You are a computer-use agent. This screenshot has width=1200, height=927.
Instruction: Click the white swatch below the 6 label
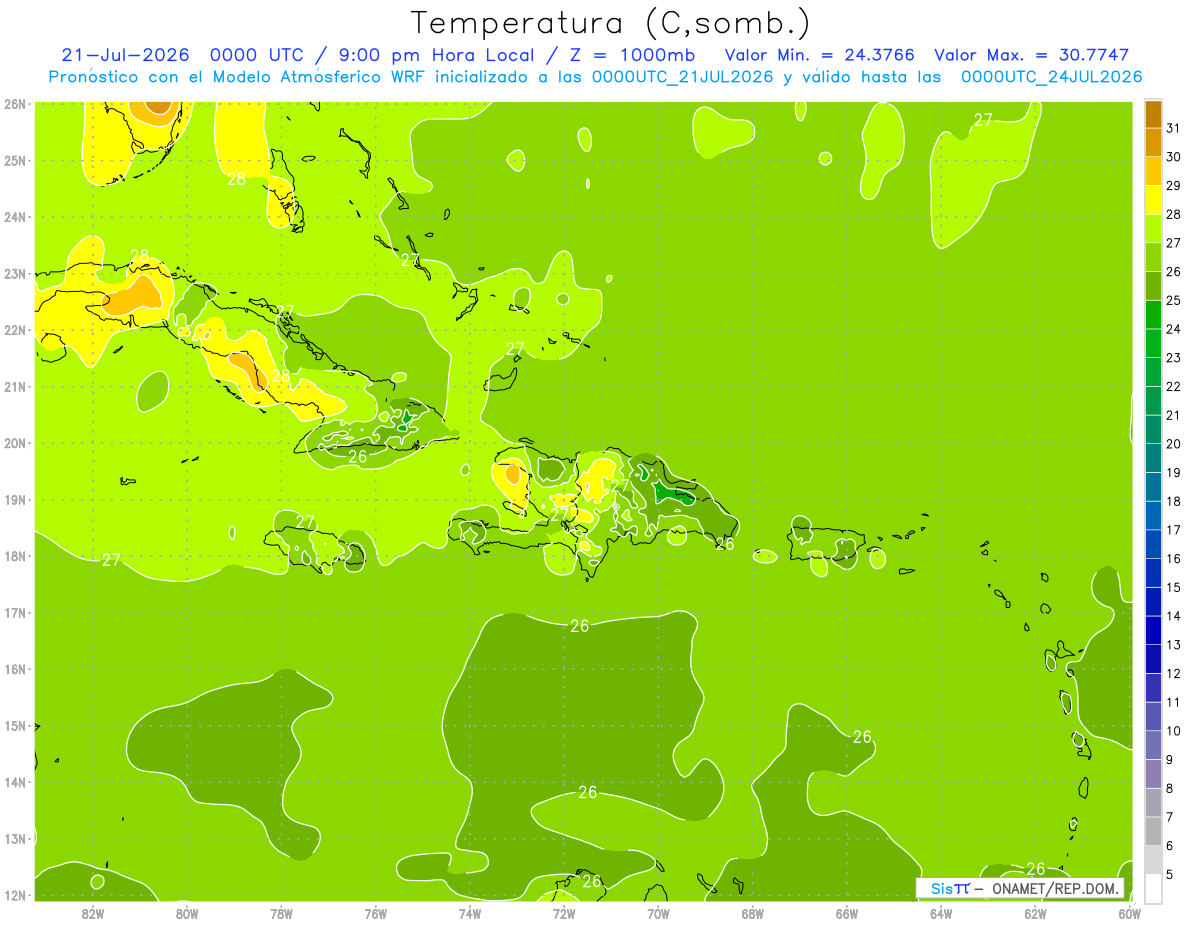click(x=1153, y=889)
